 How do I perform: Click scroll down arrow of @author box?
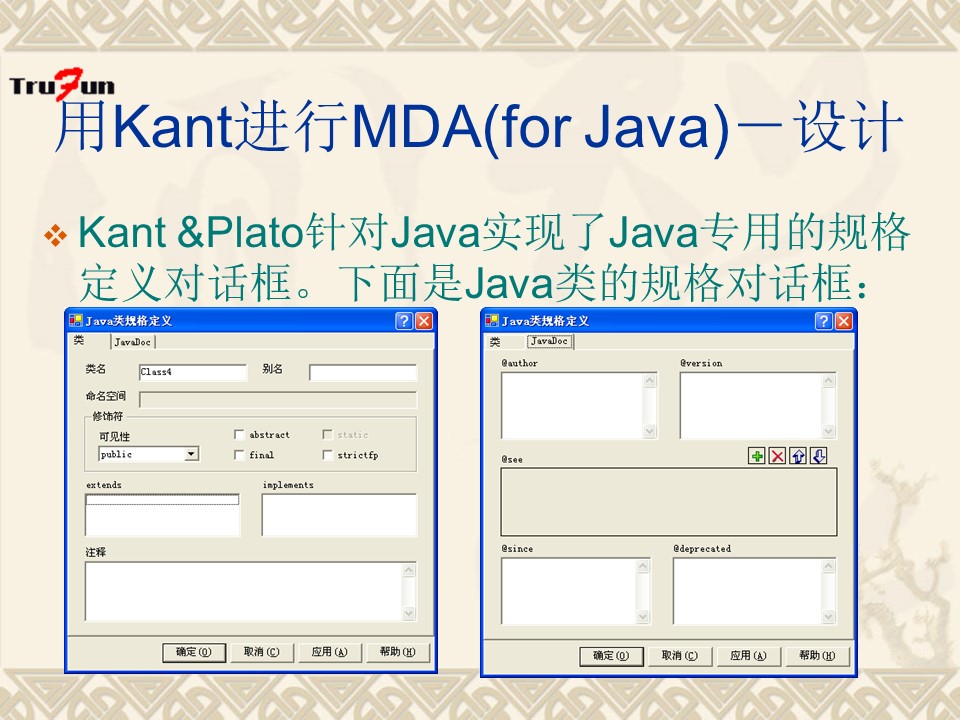650,431
